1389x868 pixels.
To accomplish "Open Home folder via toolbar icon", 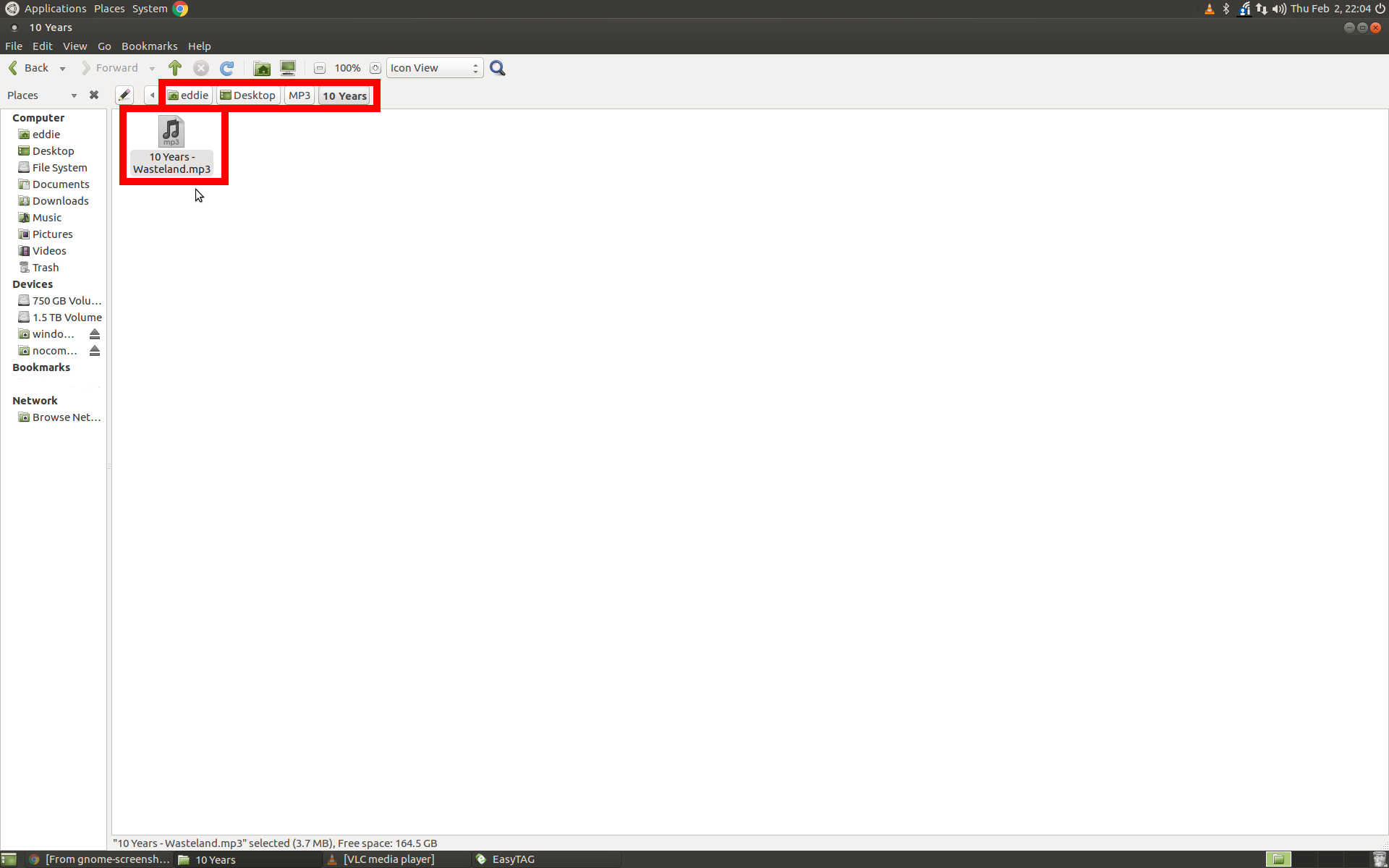I will 262,68.
